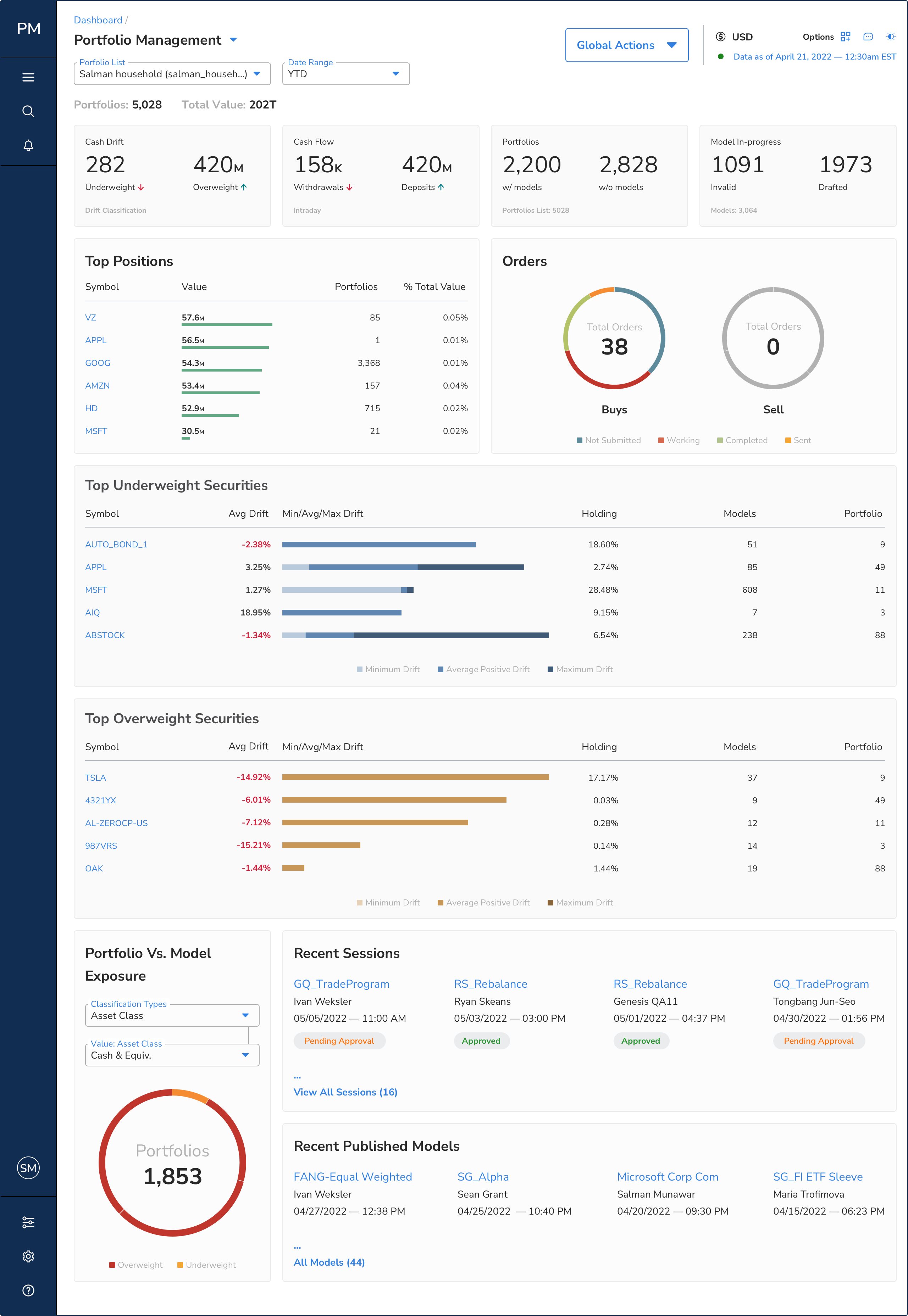
Task: Open FANG-Equal Weighted model
Action: [353, 1177]
